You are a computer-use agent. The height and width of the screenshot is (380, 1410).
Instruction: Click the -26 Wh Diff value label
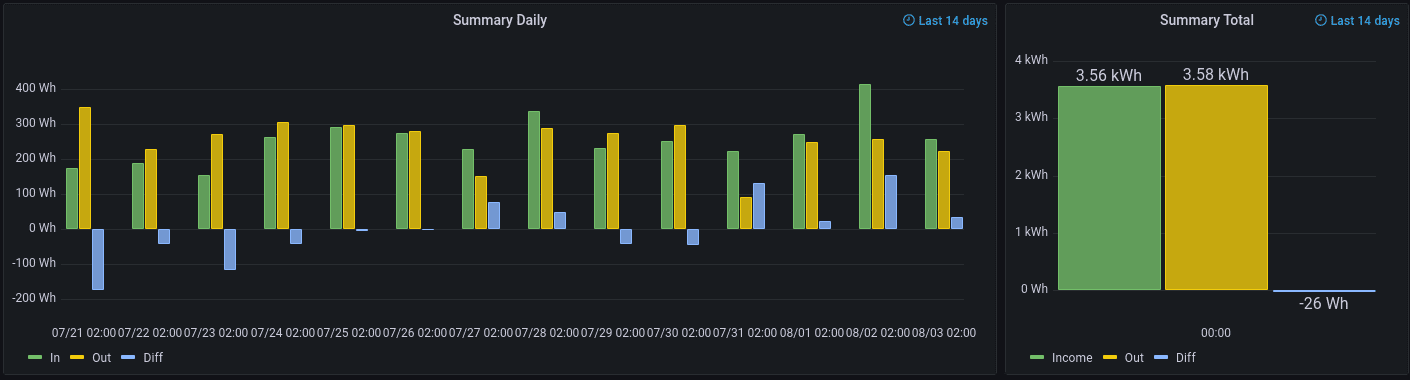pyautogui.click(x=1323, y=303)
